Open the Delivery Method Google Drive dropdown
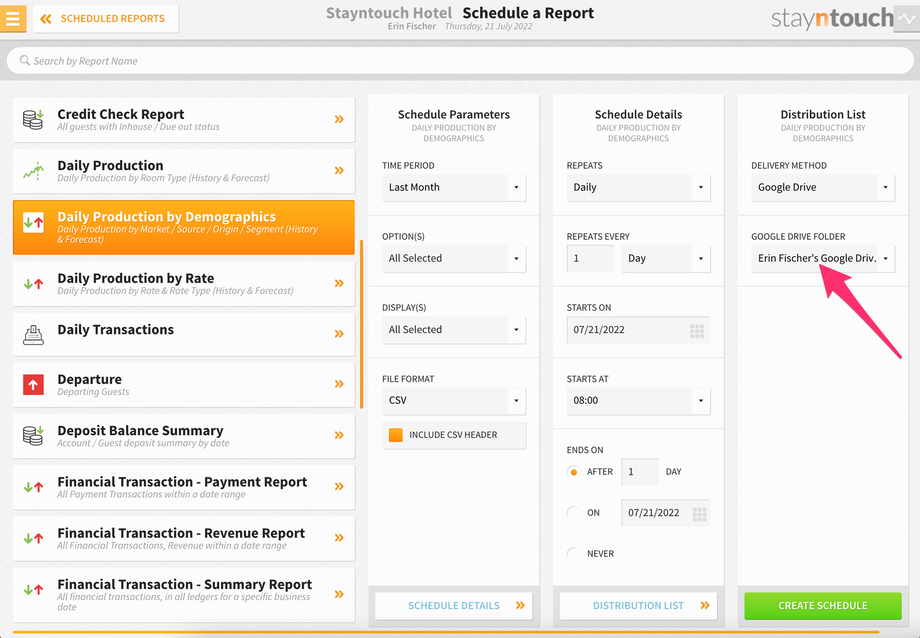 coord(823,187)
